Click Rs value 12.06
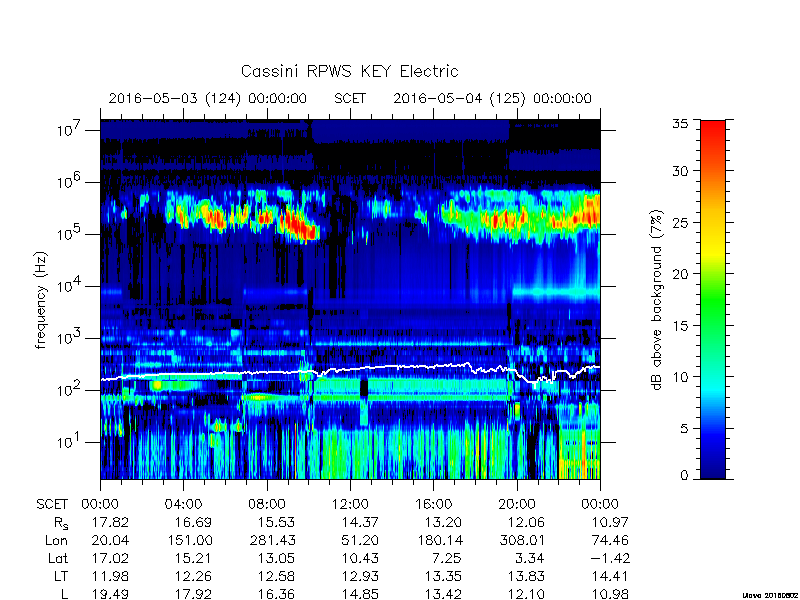800x600 pixels. click(526, 522)
